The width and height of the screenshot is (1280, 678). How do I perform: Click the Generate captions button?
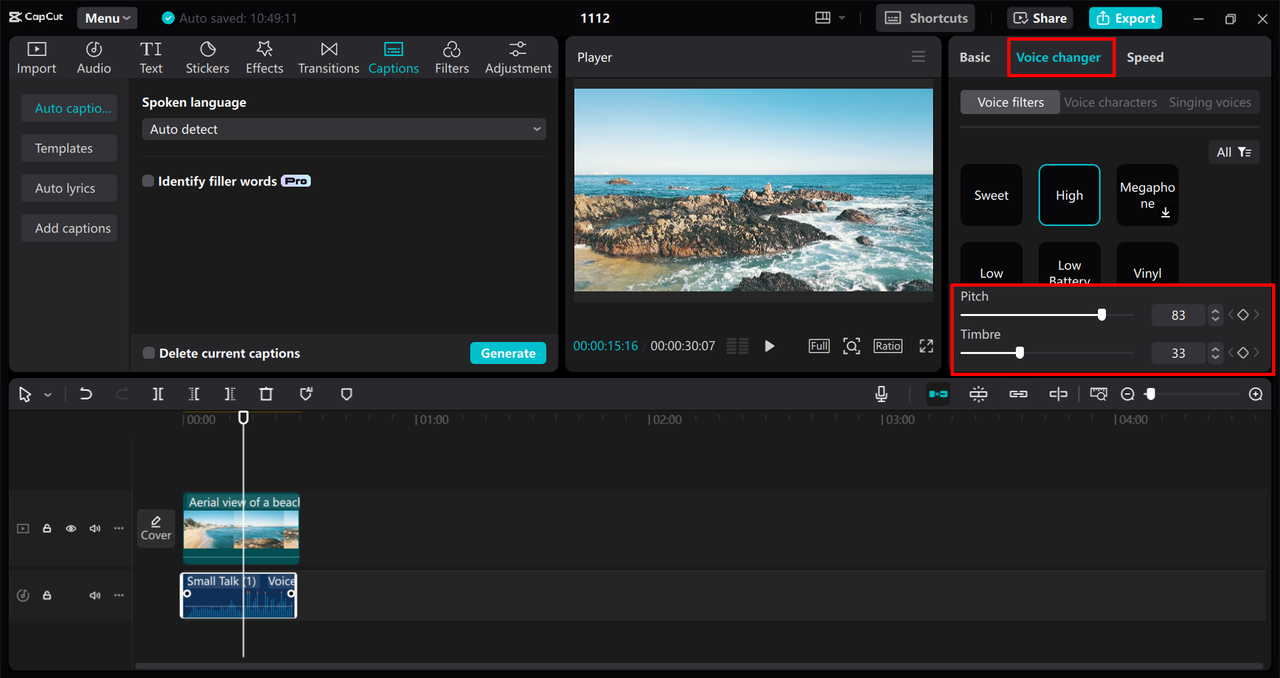(x=508, y=353)
